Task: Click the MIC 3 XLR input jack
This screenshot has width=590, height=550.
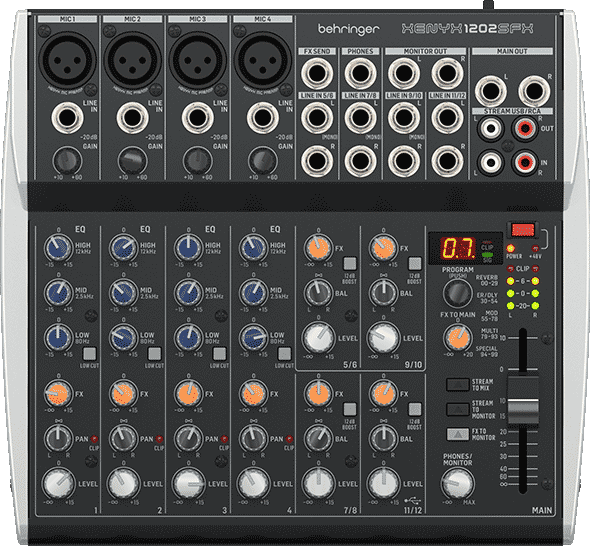Action: pos(198,60)
